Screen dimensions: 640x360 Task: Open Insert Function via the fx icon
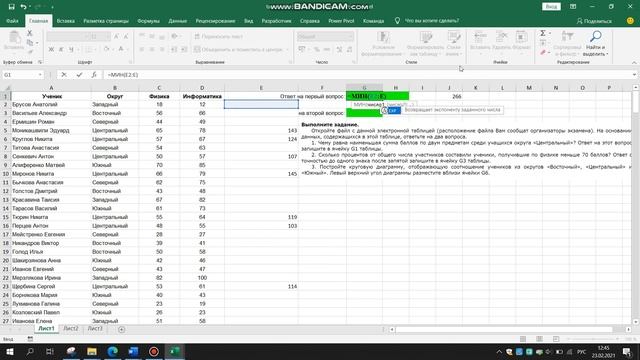94,75
